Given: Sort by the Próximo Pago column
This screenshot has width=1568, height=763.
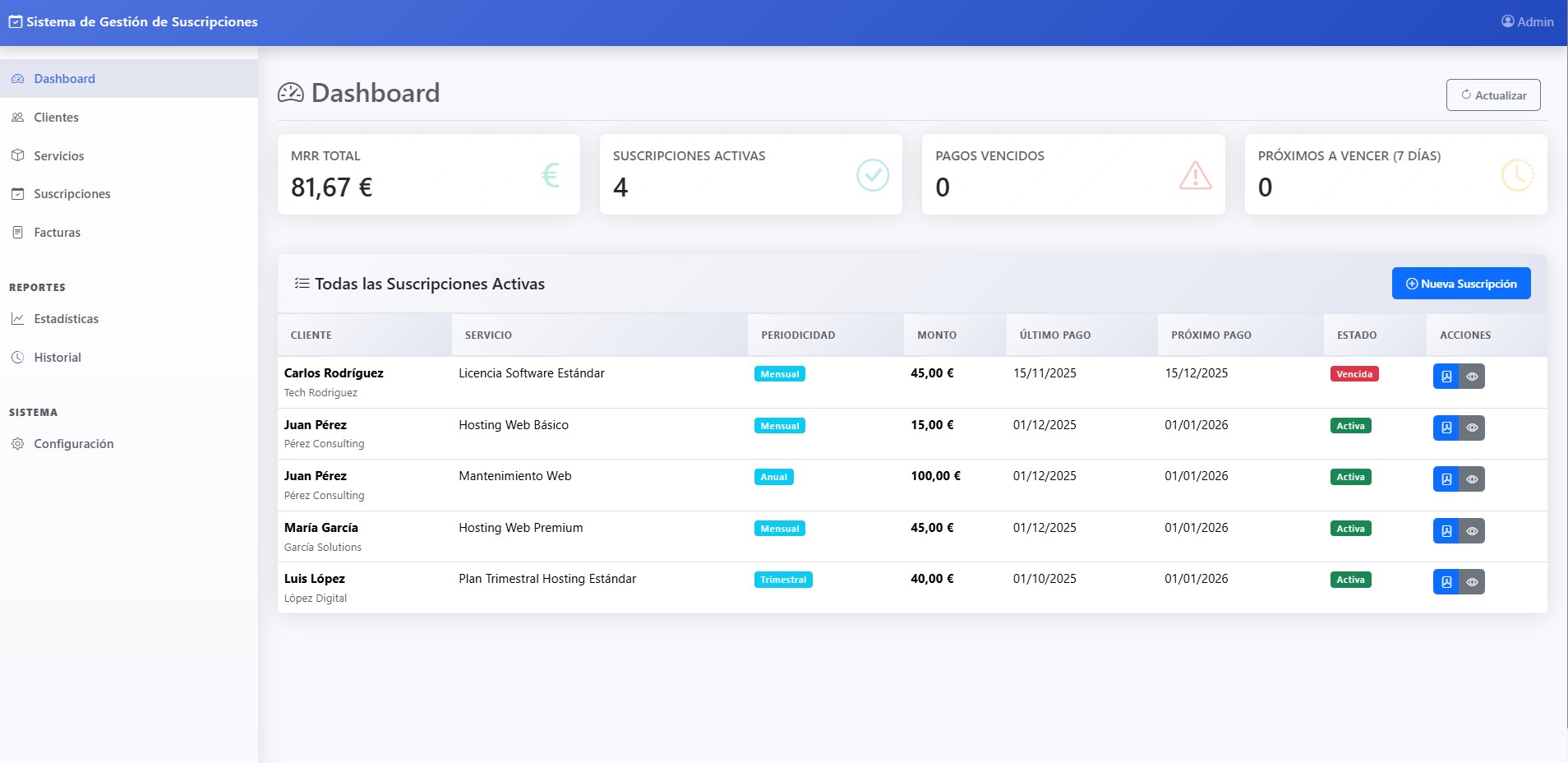Looking at the screenshot, I should 1211,335.
